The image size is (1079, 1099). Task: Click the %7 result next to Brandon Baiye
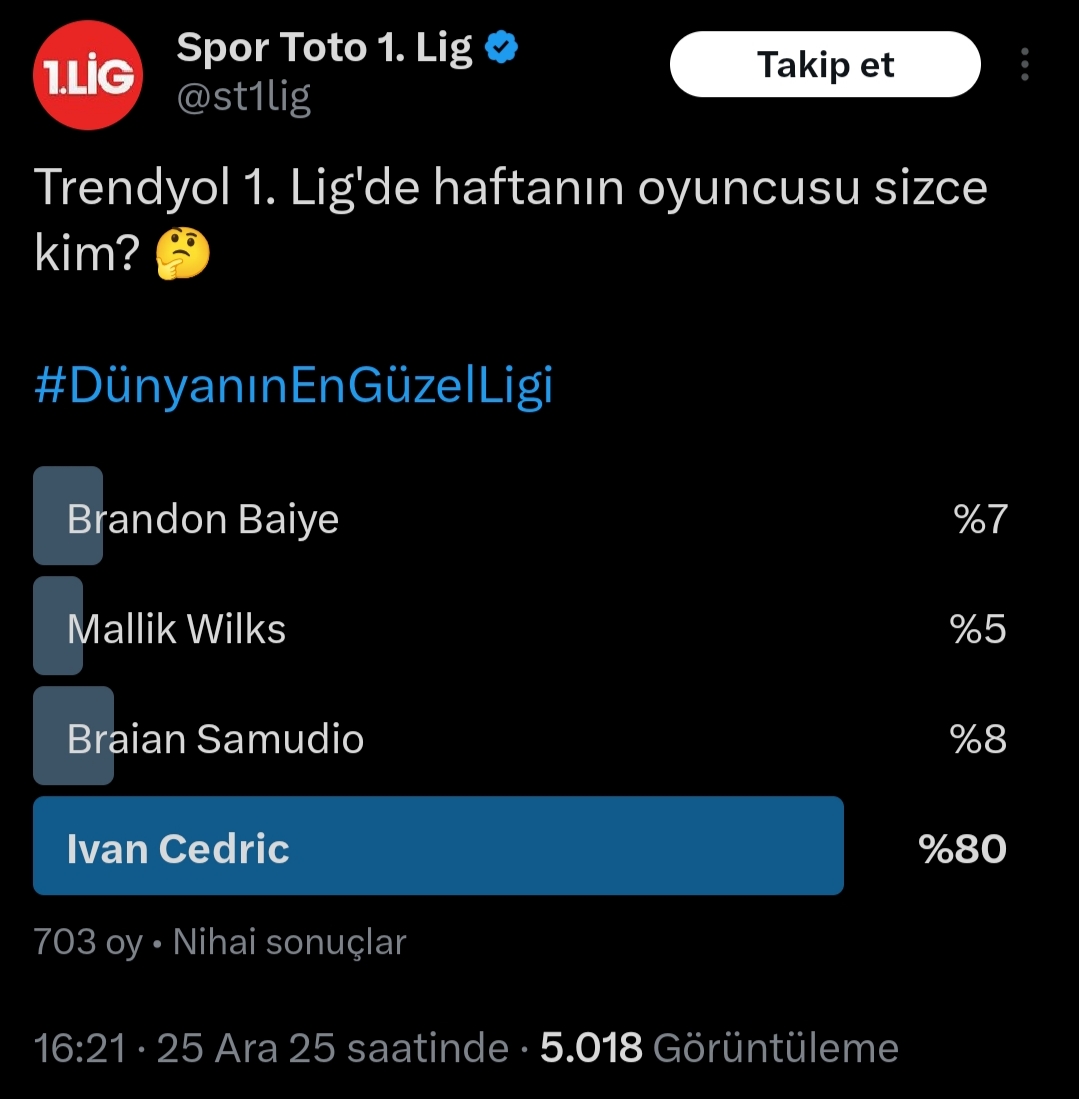pyautogui.click(x=981, y=519)
